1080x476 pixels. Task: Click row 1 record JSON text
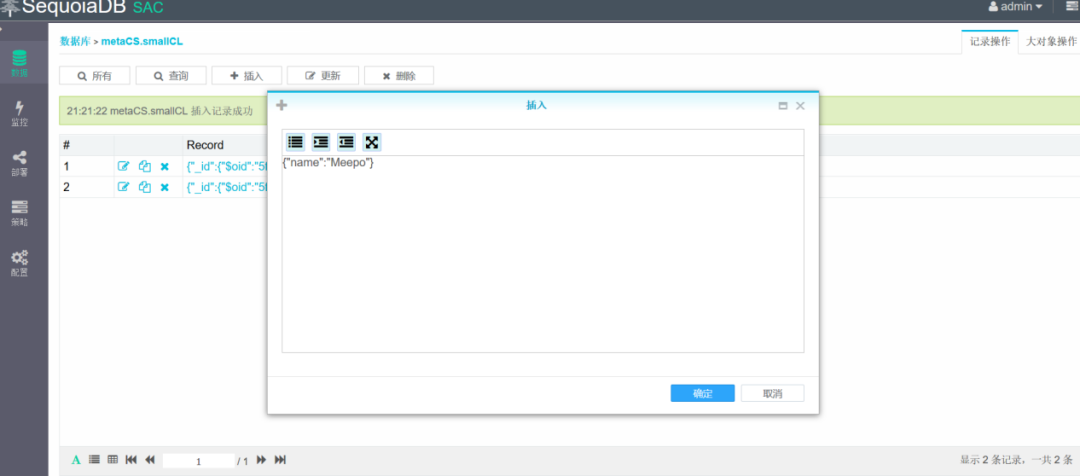pos(227,166)
